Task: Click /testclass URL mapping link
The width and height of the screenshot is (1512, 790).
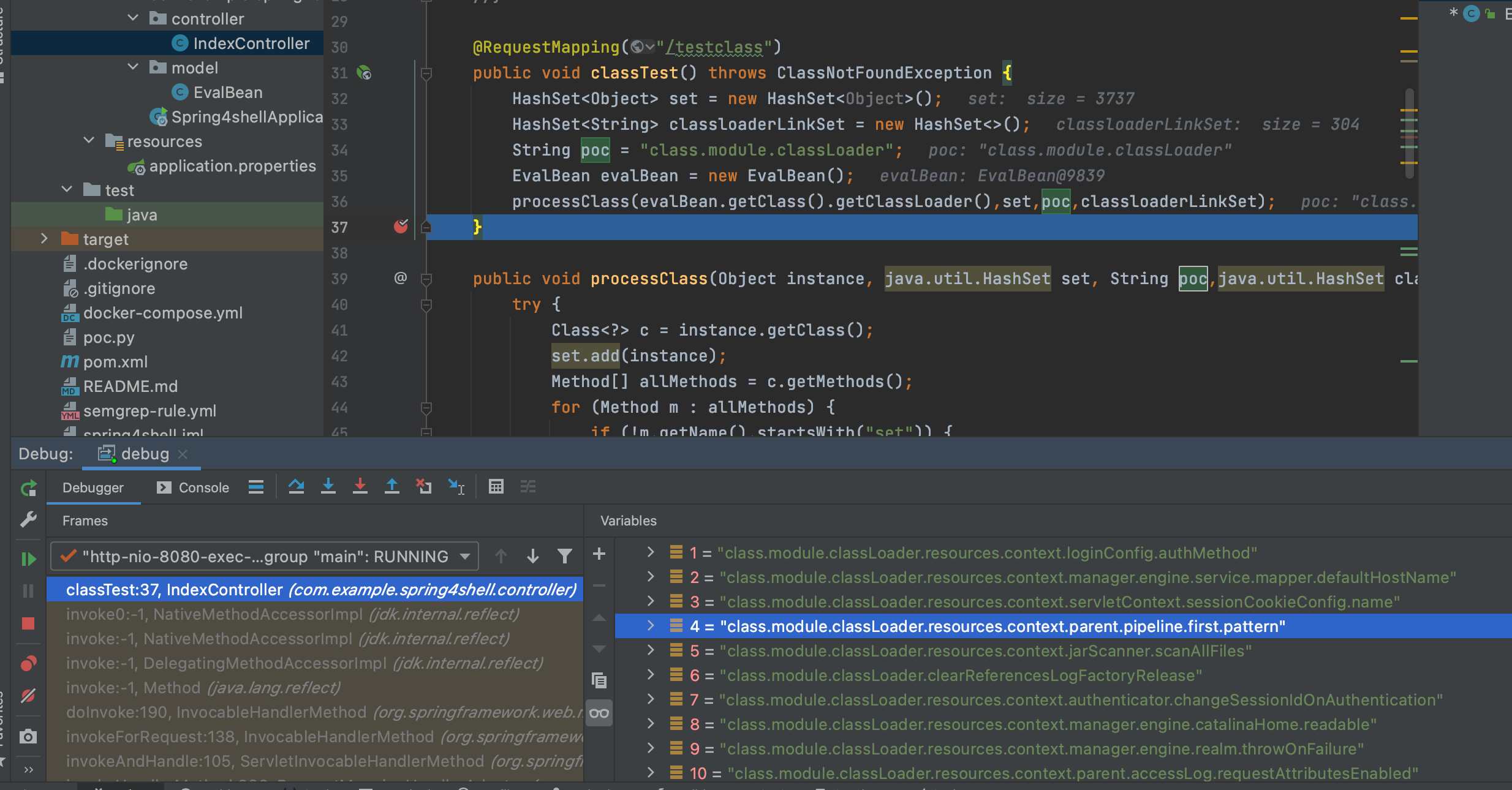Action: tap(714, 47)
